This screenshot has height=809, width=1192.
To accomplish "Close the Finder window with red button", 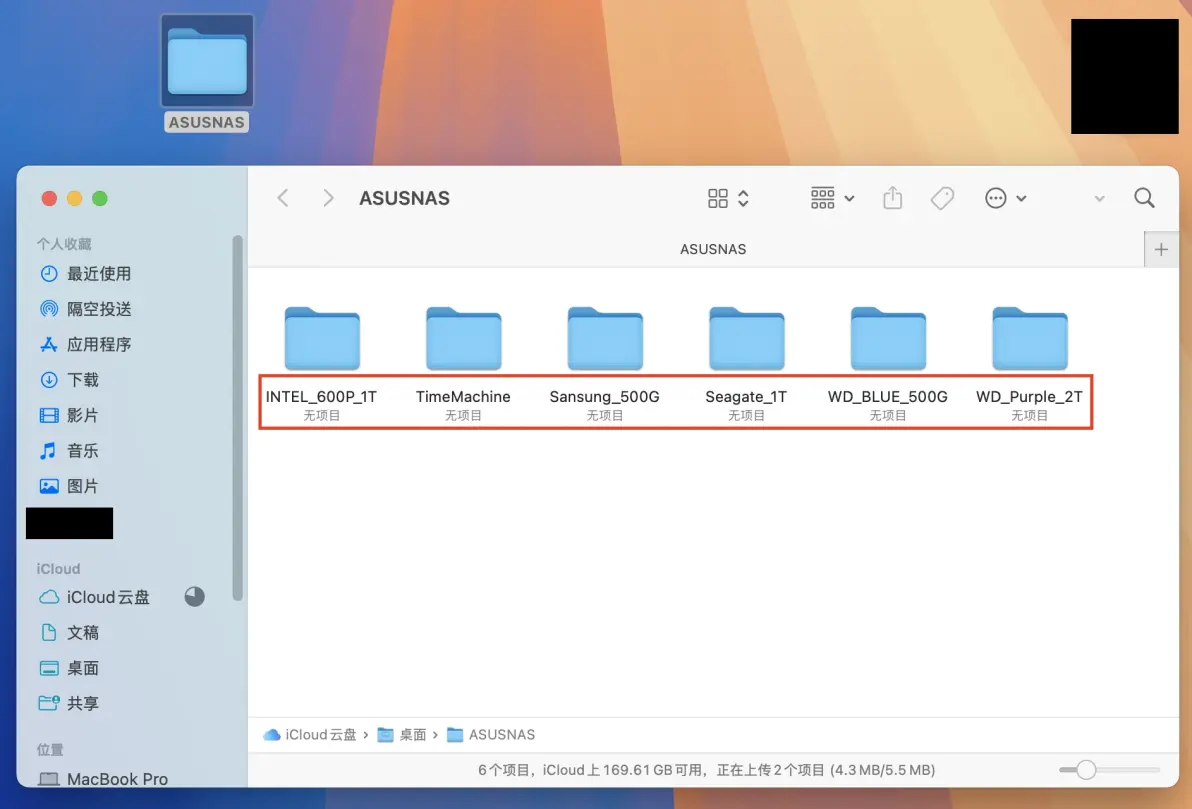I will 49,198.
